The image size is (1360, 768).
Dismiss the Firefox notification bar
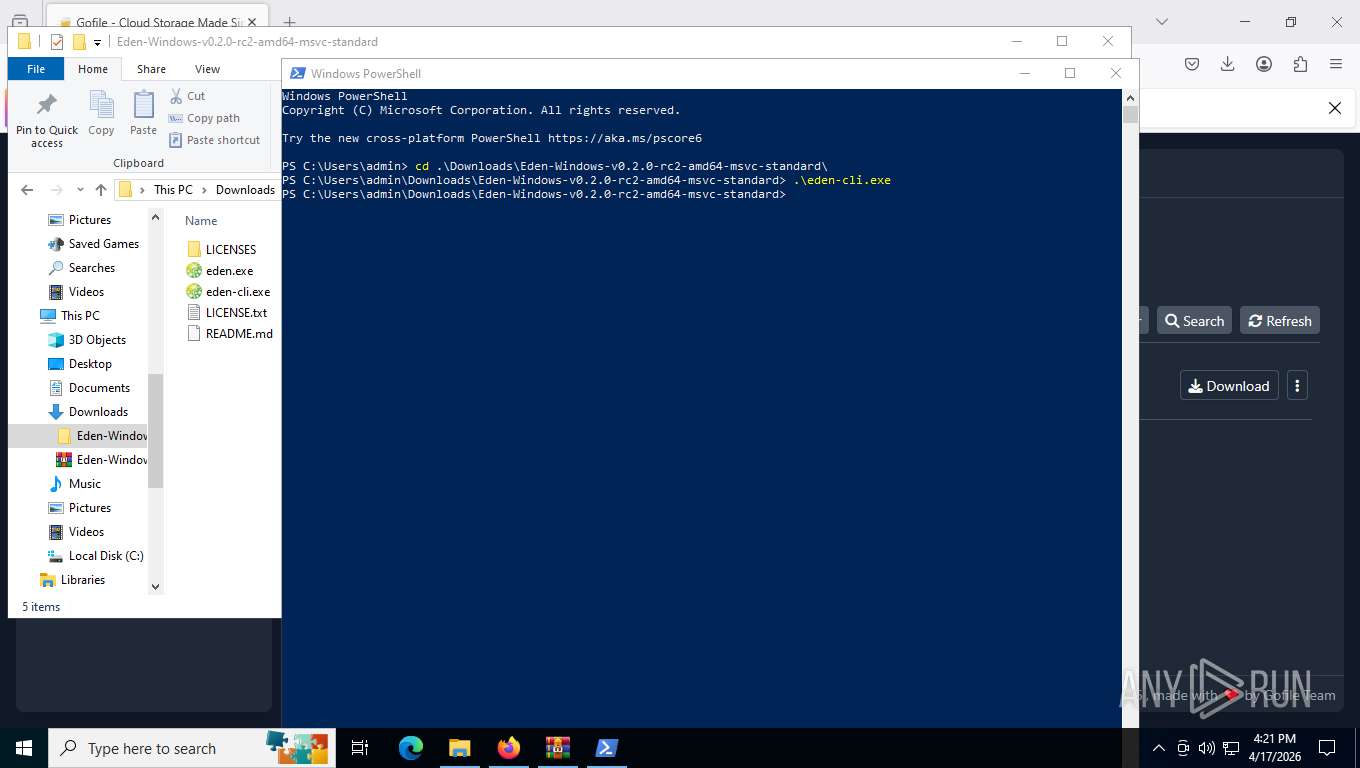pos(1334,108)
